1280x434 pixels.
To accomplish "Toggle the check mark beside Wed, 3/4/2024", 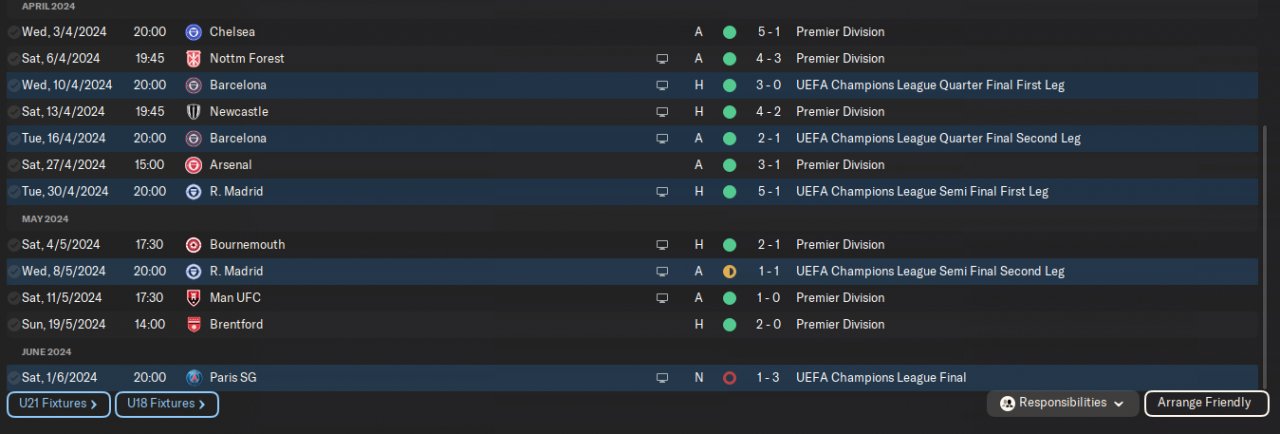I will (x=13, y=32).
